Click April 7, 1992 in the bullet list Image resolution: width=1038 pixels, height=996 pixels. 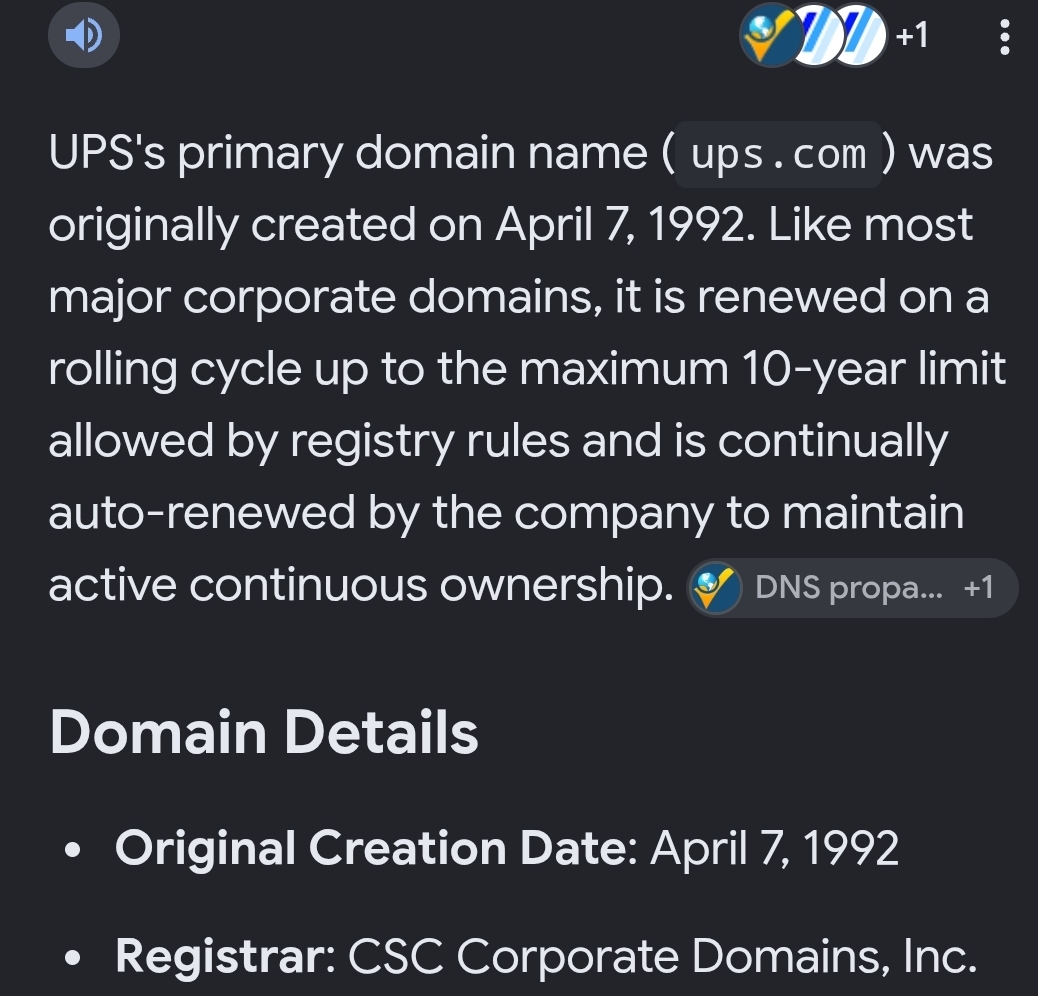click(775, 848)
